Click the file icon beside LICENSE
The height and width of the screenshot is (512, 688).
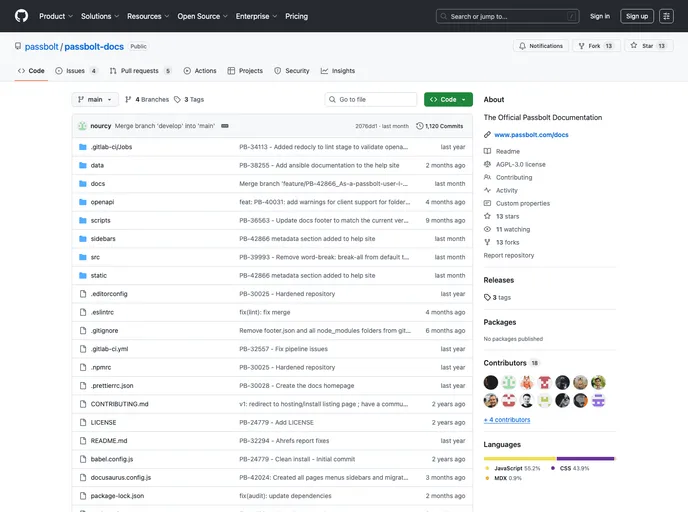pos(83,422)
